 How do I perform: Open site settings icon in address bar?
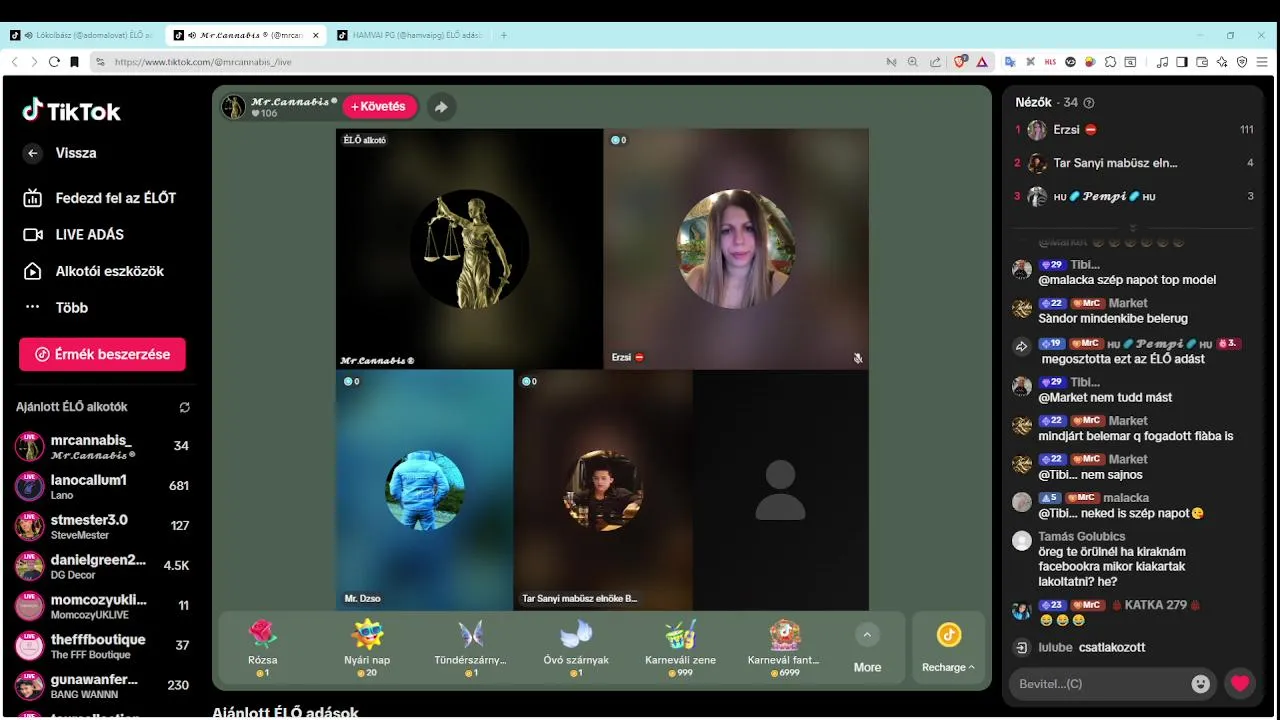(x=100, y=62)
